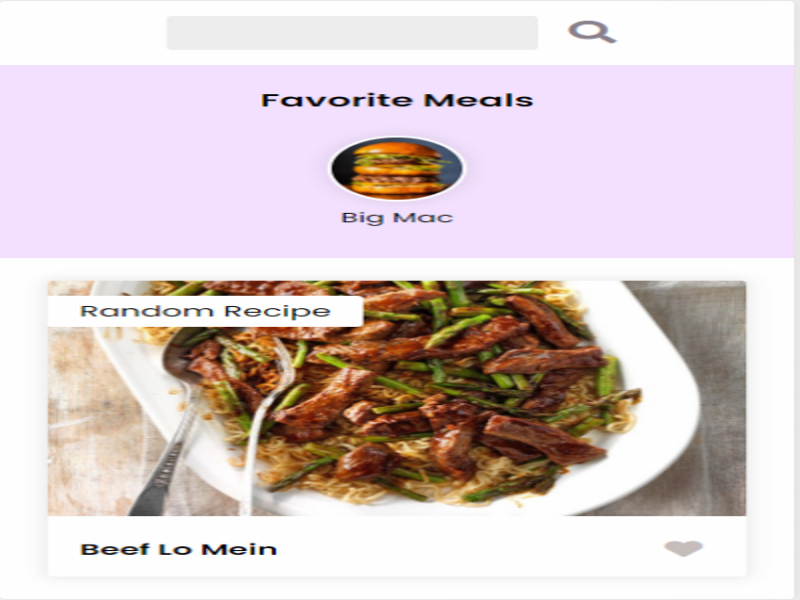Focus the empty recipe search field

[352, 33]
